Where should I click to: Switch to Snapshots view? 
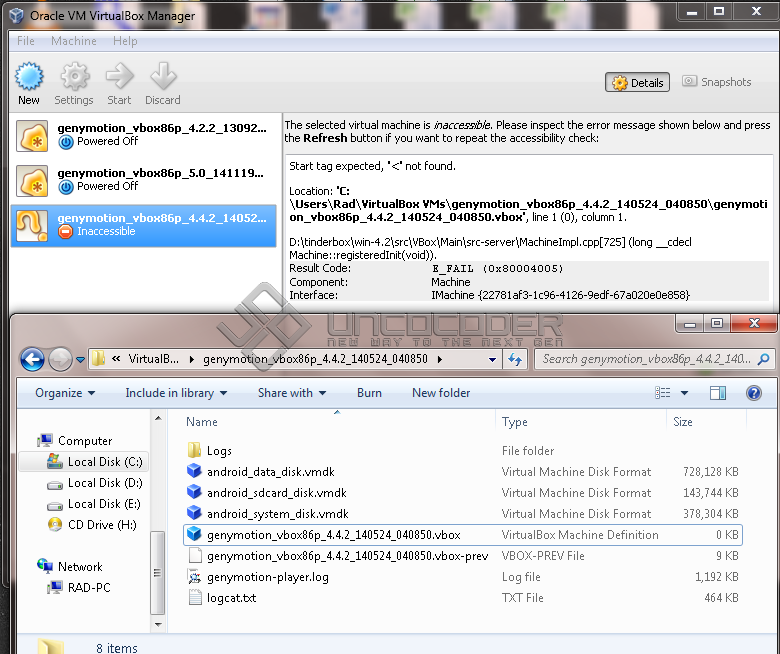point(717,82)
